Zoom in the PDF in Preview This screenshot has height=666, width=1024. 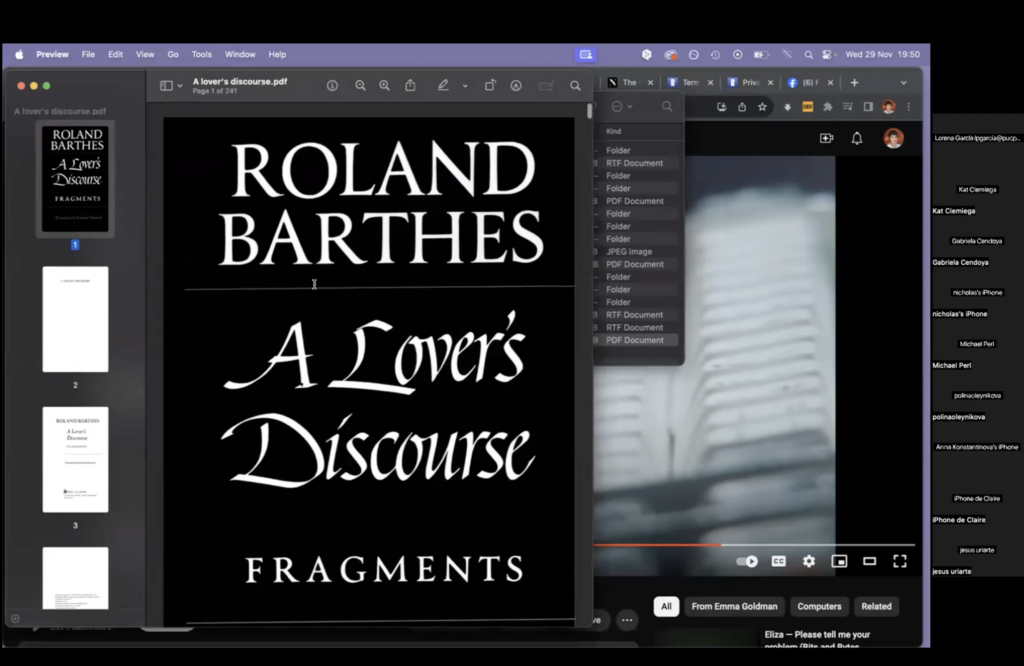(384, 86)
